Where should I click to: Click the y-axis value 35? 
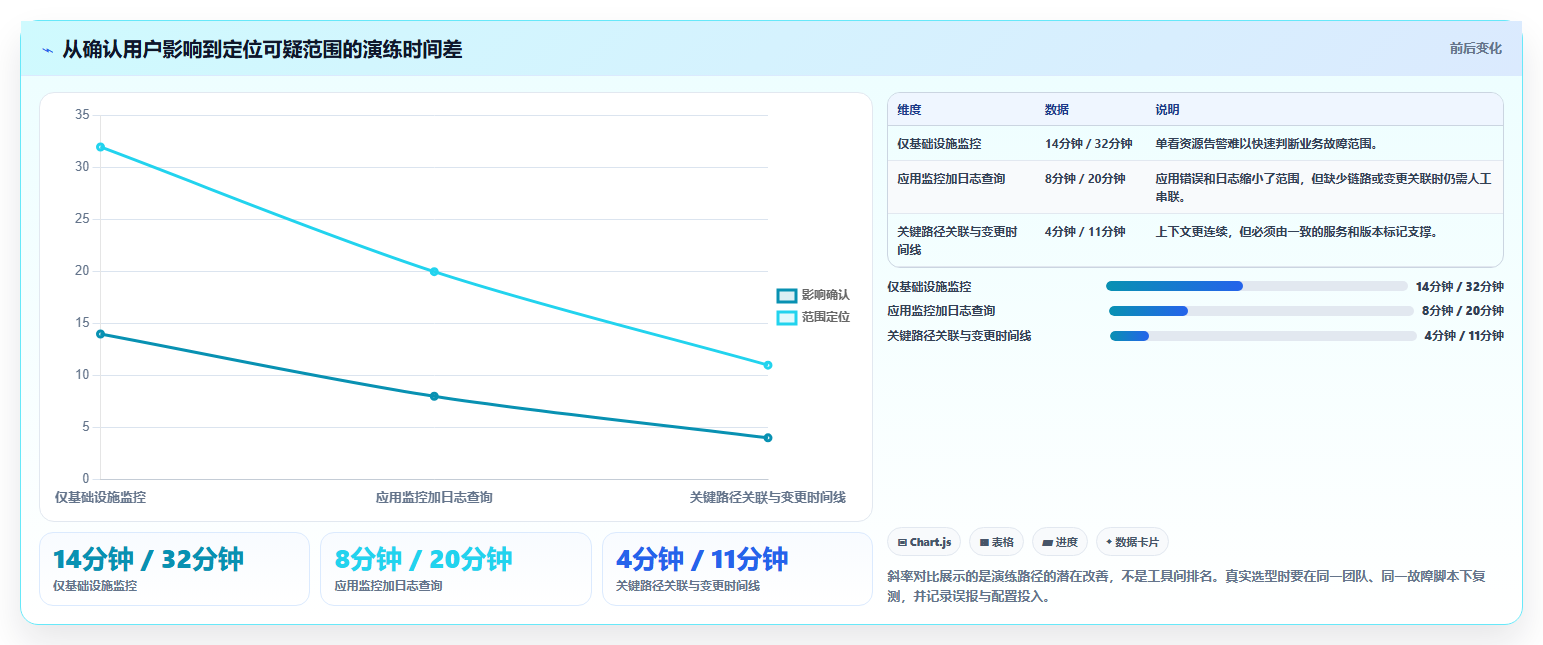tap(82, 115)
